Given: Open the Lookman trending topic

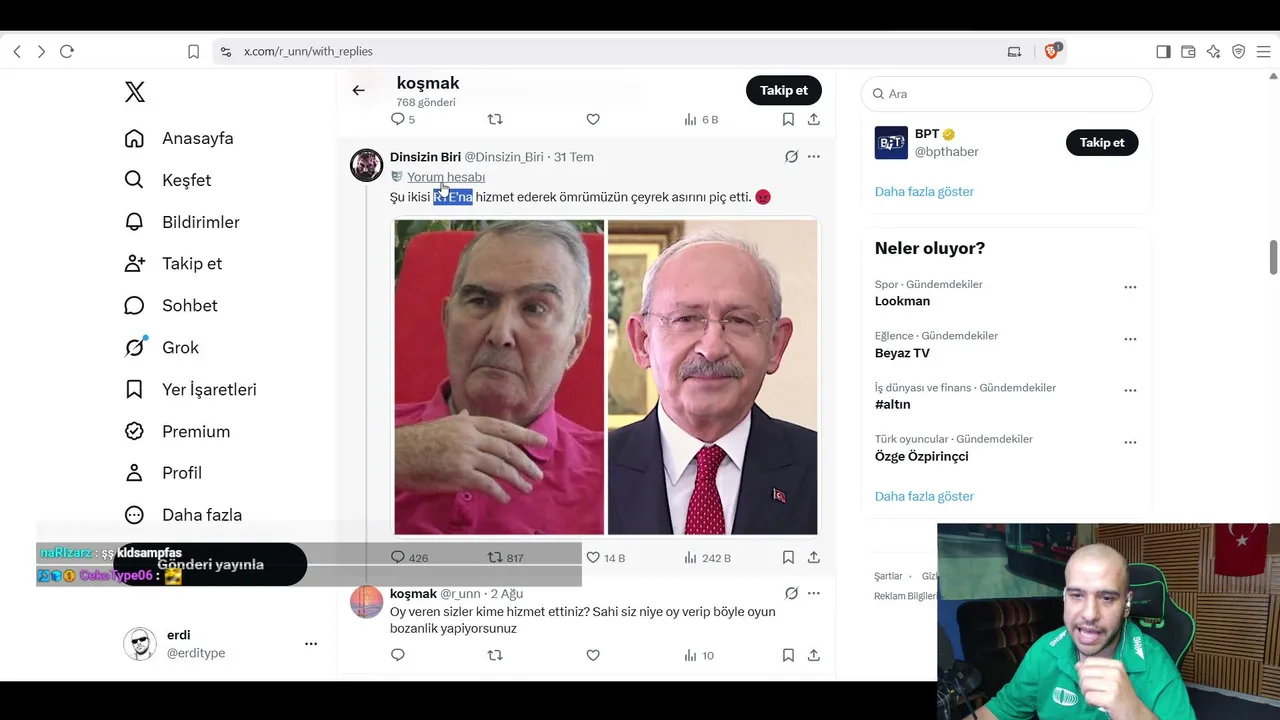Looking at the screenshot, I should [902, 301].
